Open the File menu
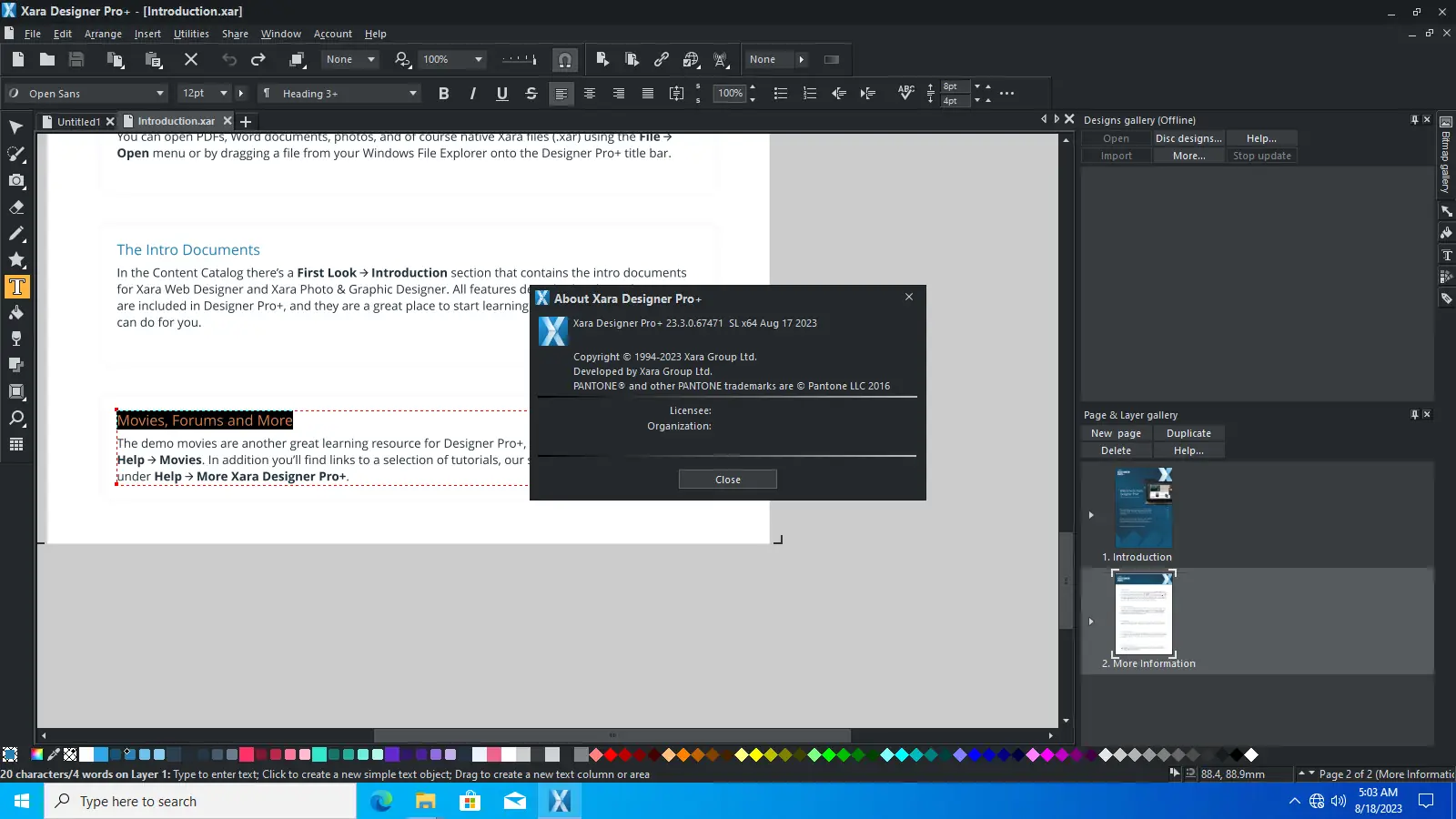 click(x=33, y=34)
